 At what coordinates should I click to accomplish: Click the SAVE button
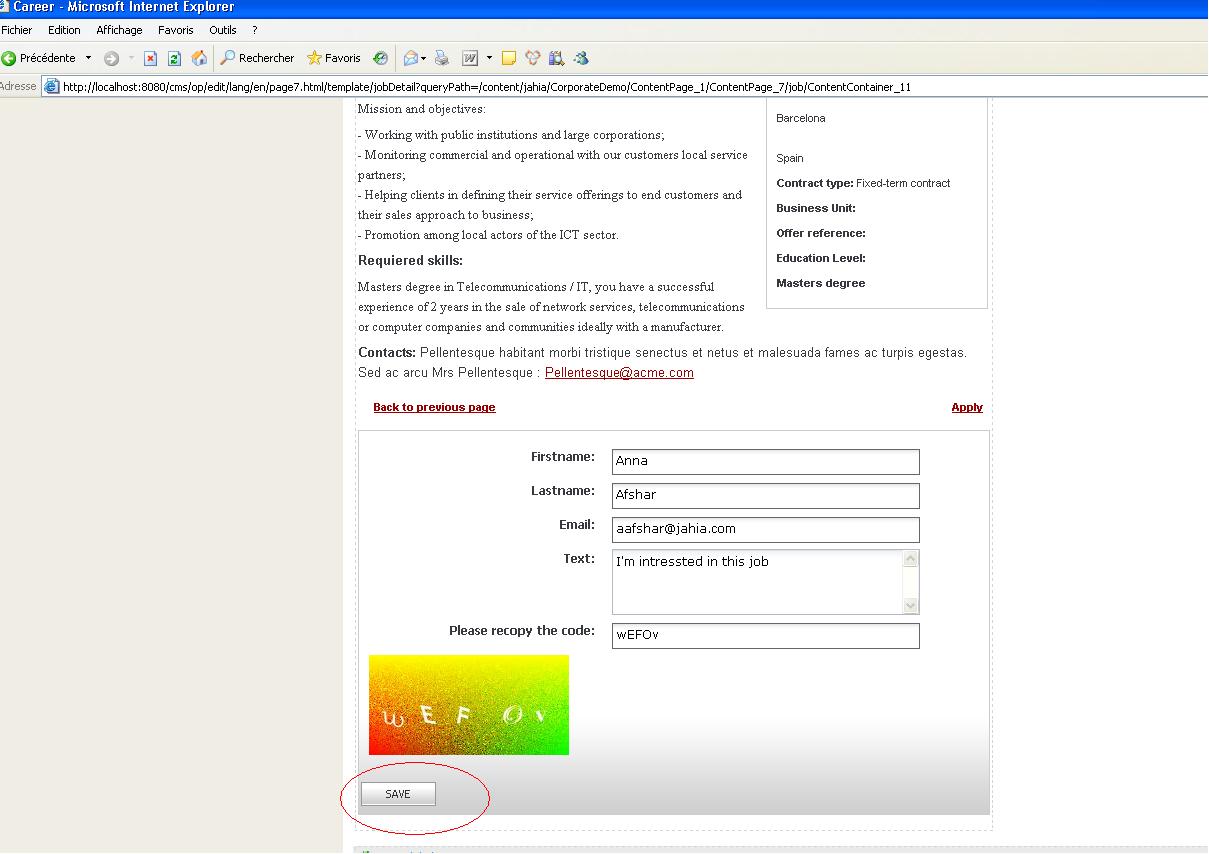398,794
